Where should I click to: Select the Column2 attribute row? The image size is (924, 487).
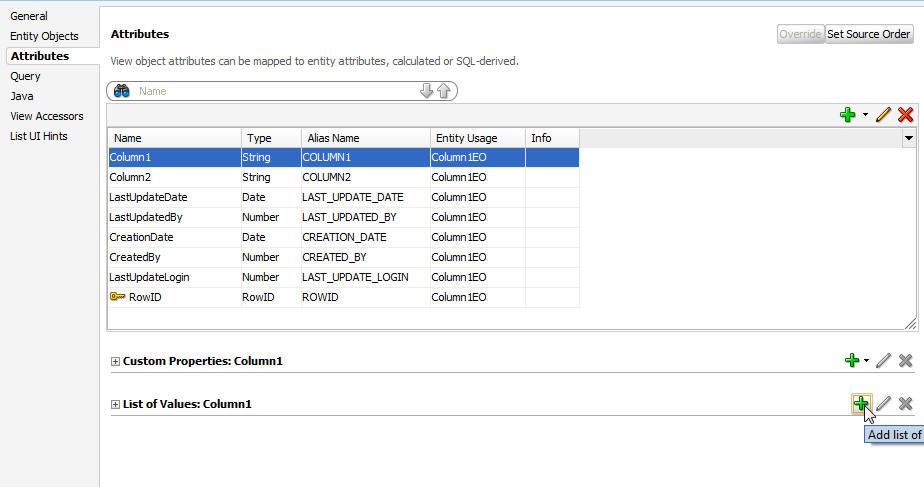[x=344, y=177]
